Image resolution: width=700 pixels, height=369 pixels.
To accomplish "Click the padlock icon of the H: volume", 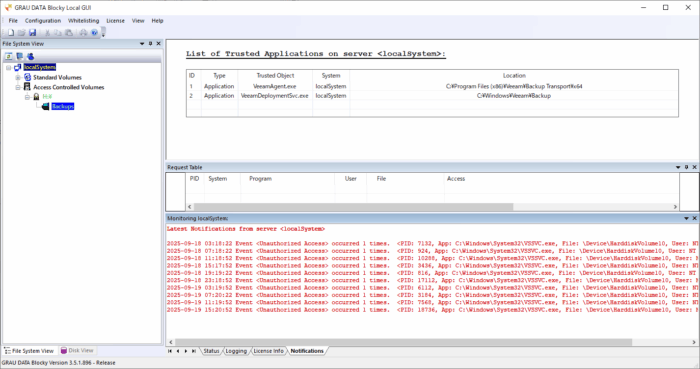I will 36,96.
